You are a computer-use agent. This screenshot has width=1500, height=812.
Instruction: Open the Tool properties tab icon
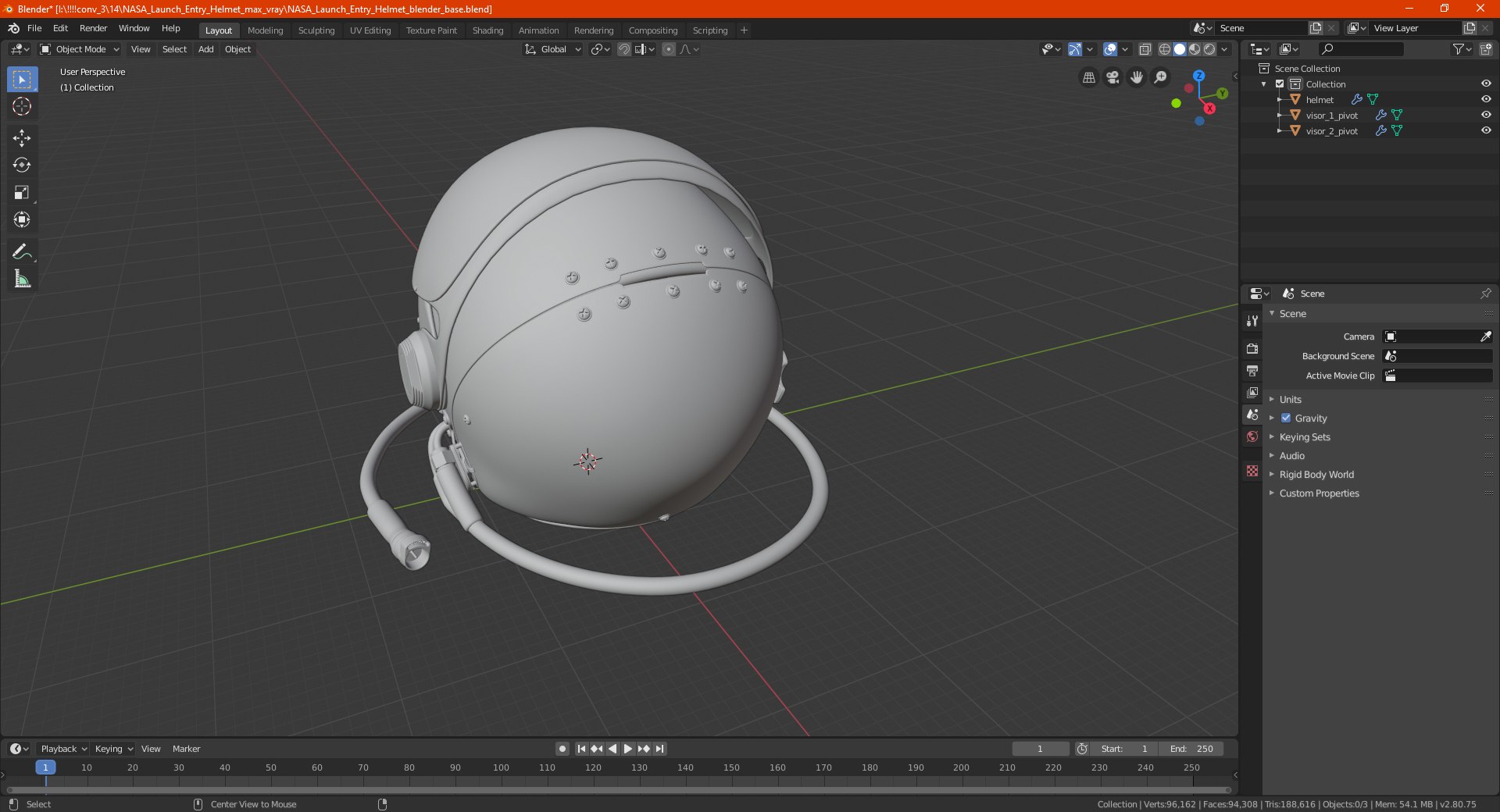pos(1252,320)
